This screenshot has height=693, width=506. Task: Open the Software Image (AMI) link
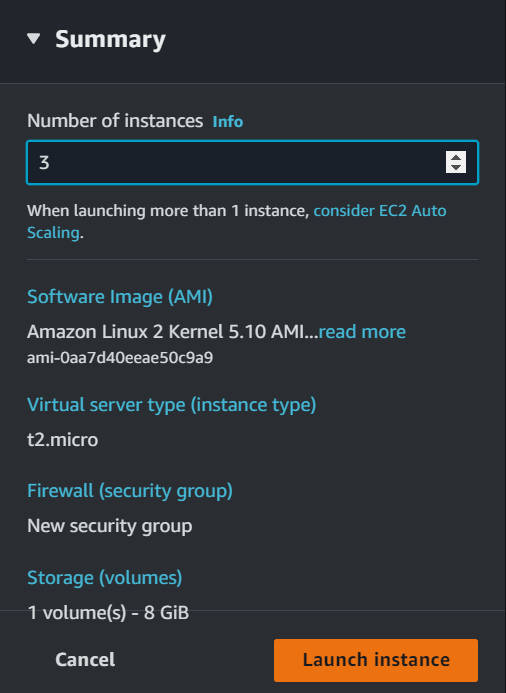tap(120, 297)
